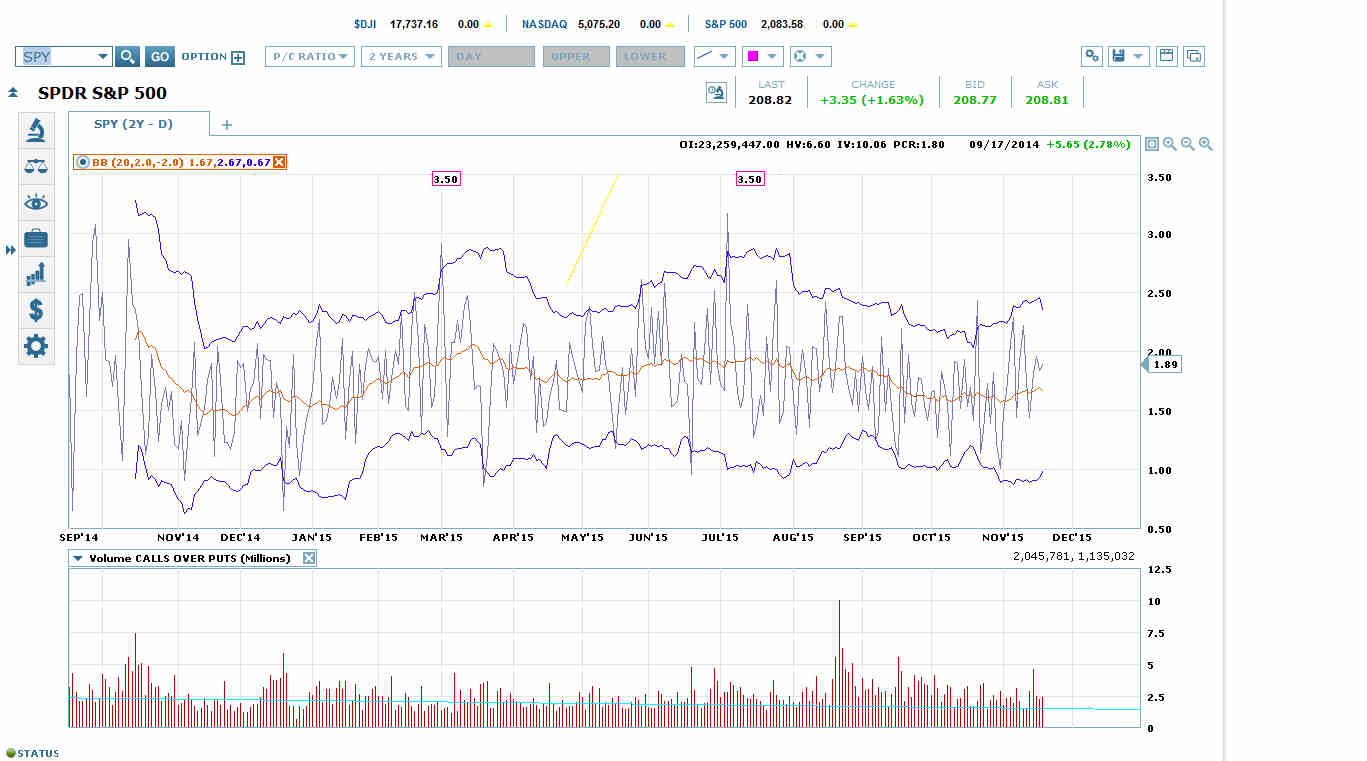The height and width of the screenshot is (761, 1367).
Task: Add a new chart tab with plus
Action: (x=226, y=125)
